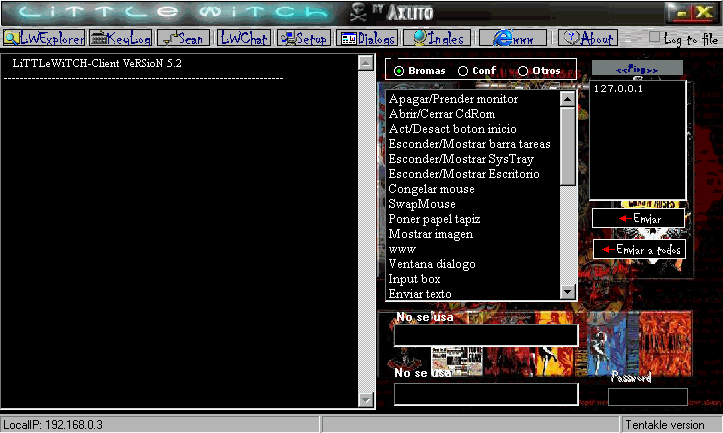Image resolution: width=723 pixels, height=433 pixels.
Task: Select the Bromas radio button
Action: click(x=399, y=71)
